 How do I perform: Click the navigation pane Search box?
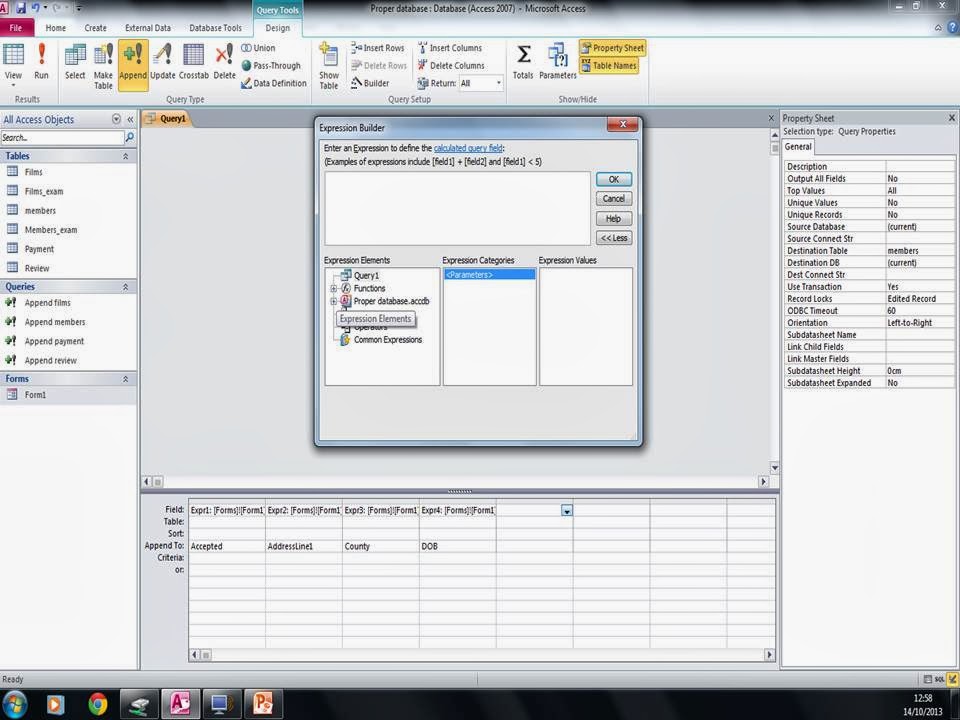point(62,138)
